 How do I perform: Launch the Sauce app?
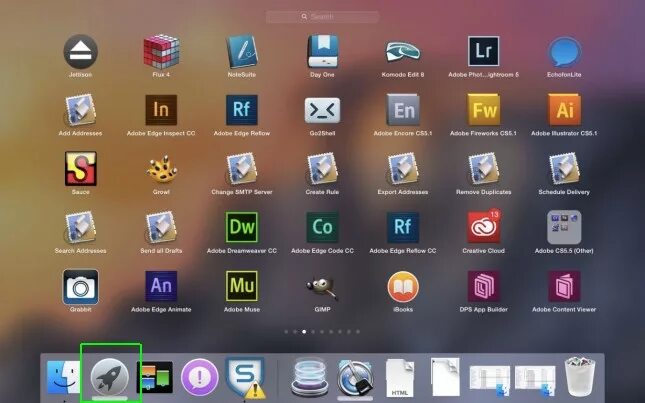click(81, 169)
